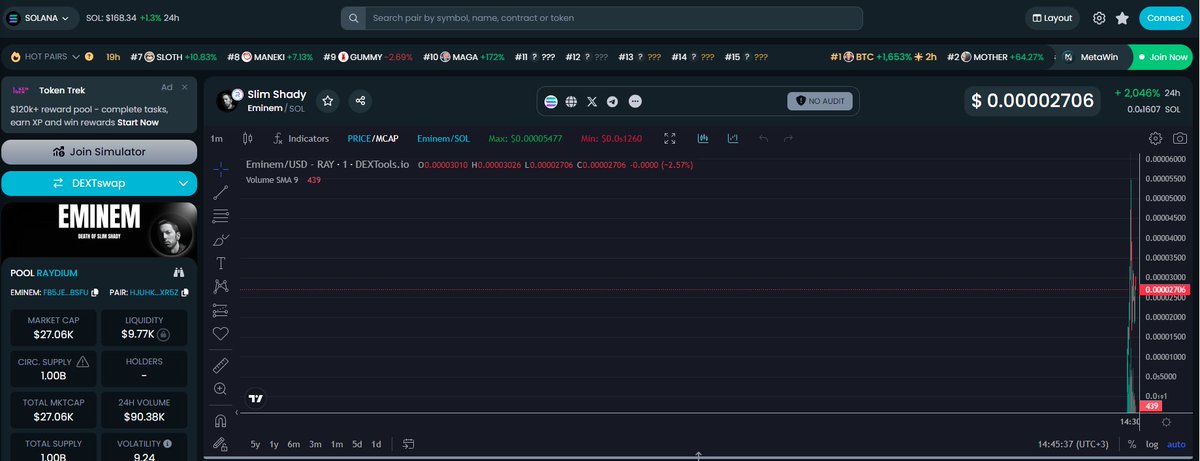Viewport: 1200px width, 461px height.
Task: Open chart settings gear icon
Action: pos(1156,138)
